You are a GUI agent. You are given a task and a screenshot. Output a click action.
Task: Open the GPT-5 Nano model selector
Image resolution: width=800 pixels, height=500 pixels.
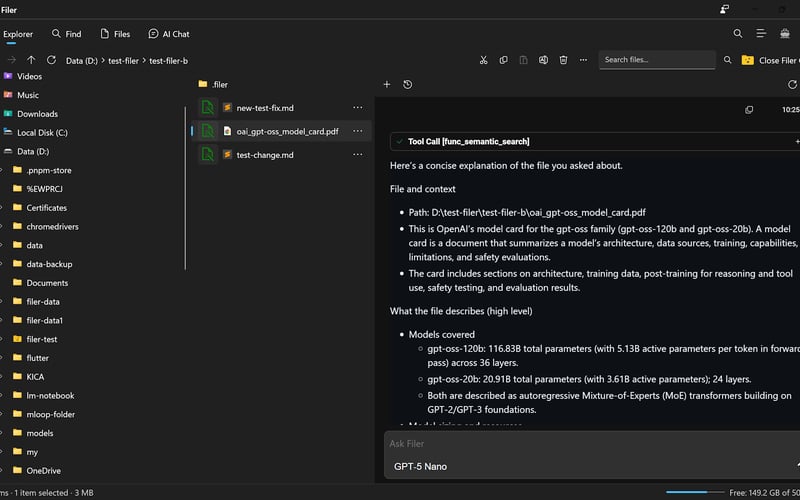tap(421, 466)
